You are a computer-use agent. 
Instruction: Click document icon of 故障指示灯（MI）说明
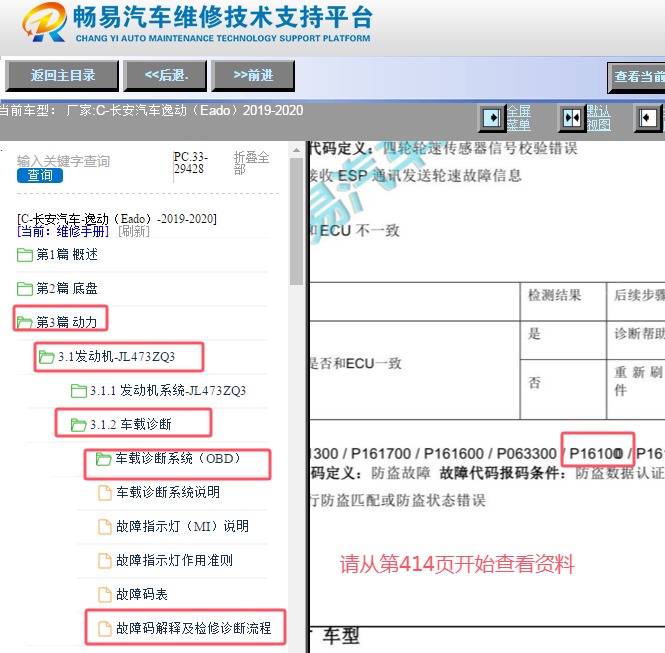(x=105, y=526)
